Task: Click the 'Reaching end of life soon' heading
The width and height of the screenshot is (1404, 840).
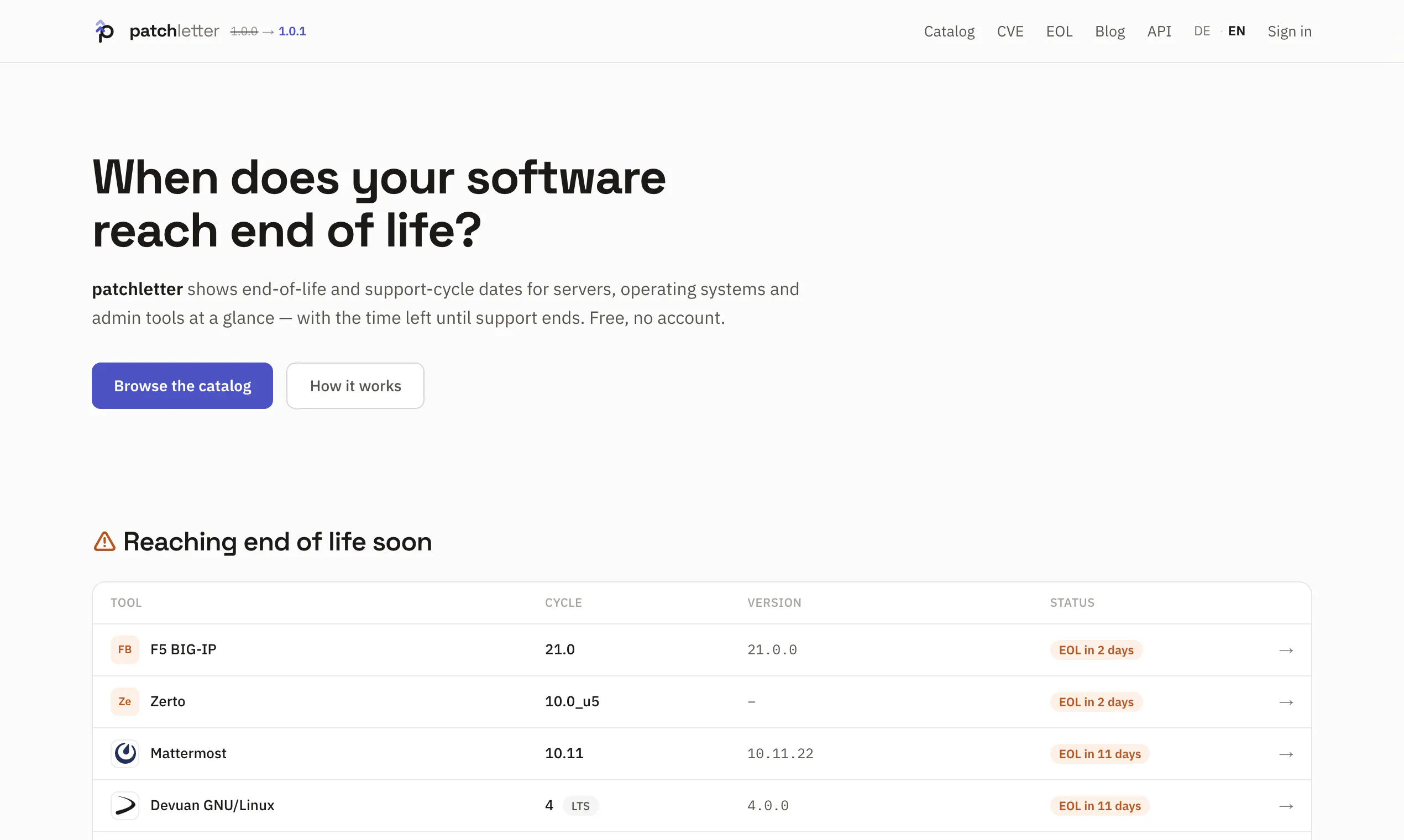Action: click(x=277, y=542)
